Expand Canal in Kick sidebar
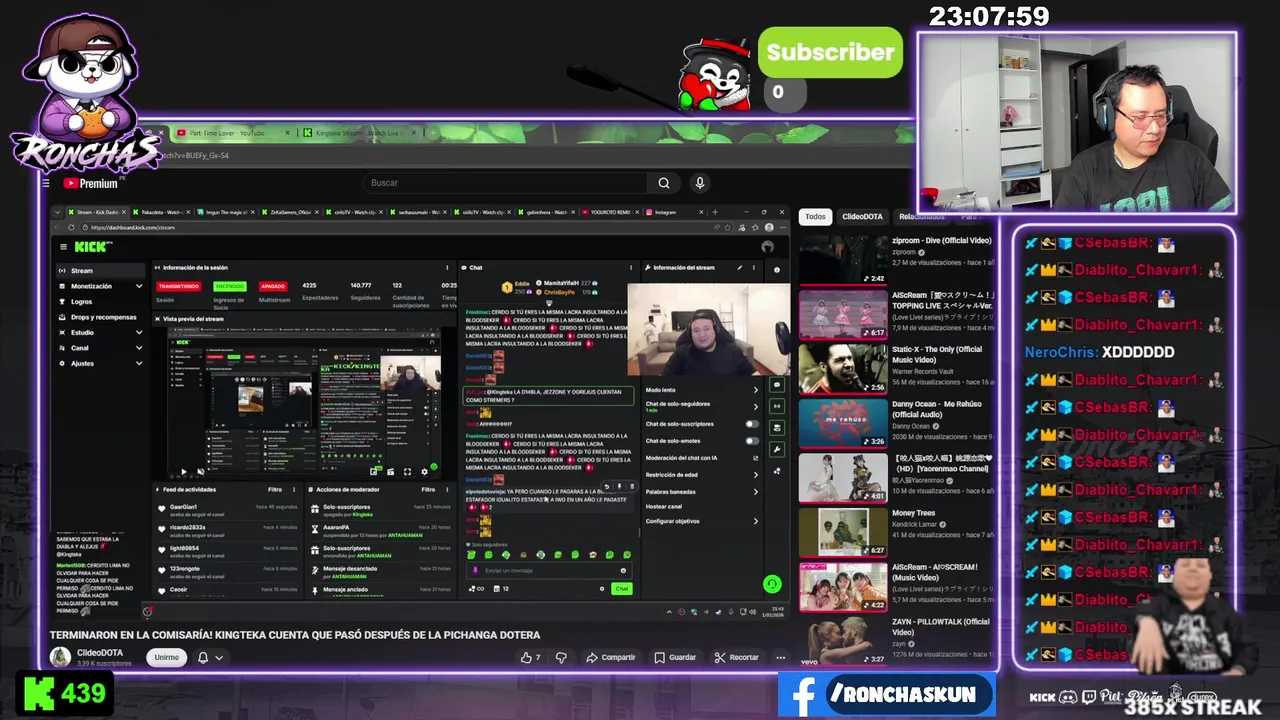This screenshot has width=1280, height=720. (138, 348)
